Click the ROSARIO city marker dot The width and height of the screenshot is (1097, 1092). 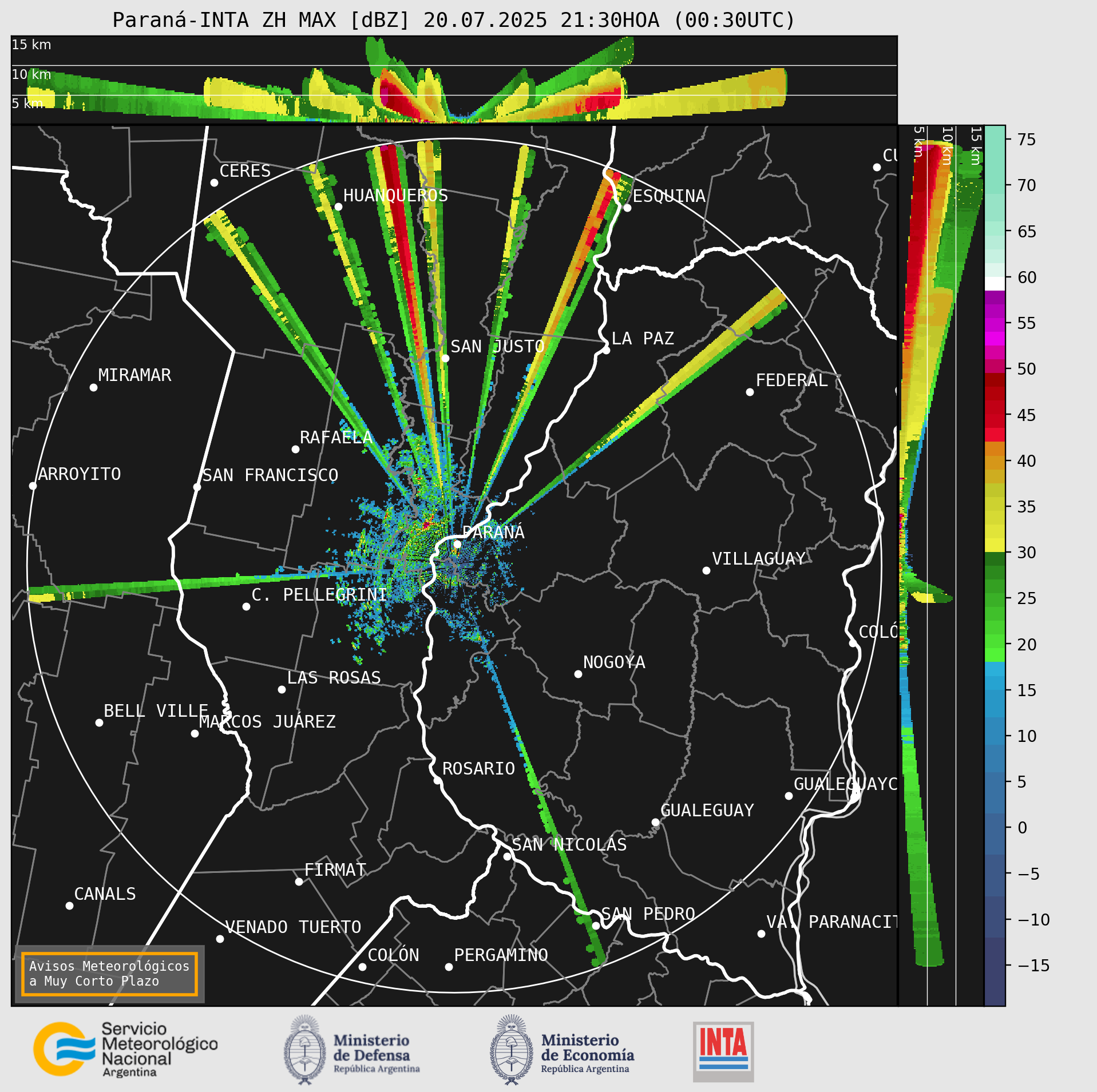(437, 780)
